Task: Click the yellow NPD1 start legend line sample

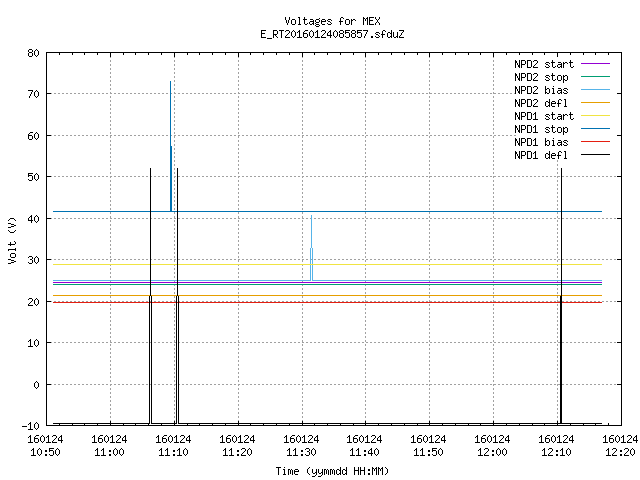Action: (595, 116)
